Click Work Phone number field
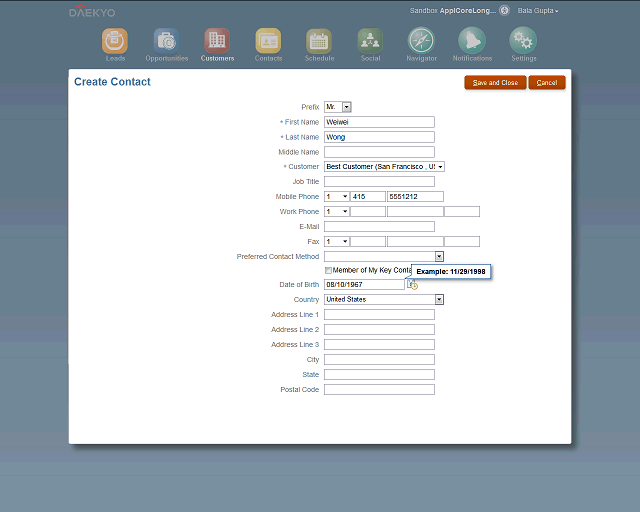This screenshot has width=640, height=512. coord(415,211)
